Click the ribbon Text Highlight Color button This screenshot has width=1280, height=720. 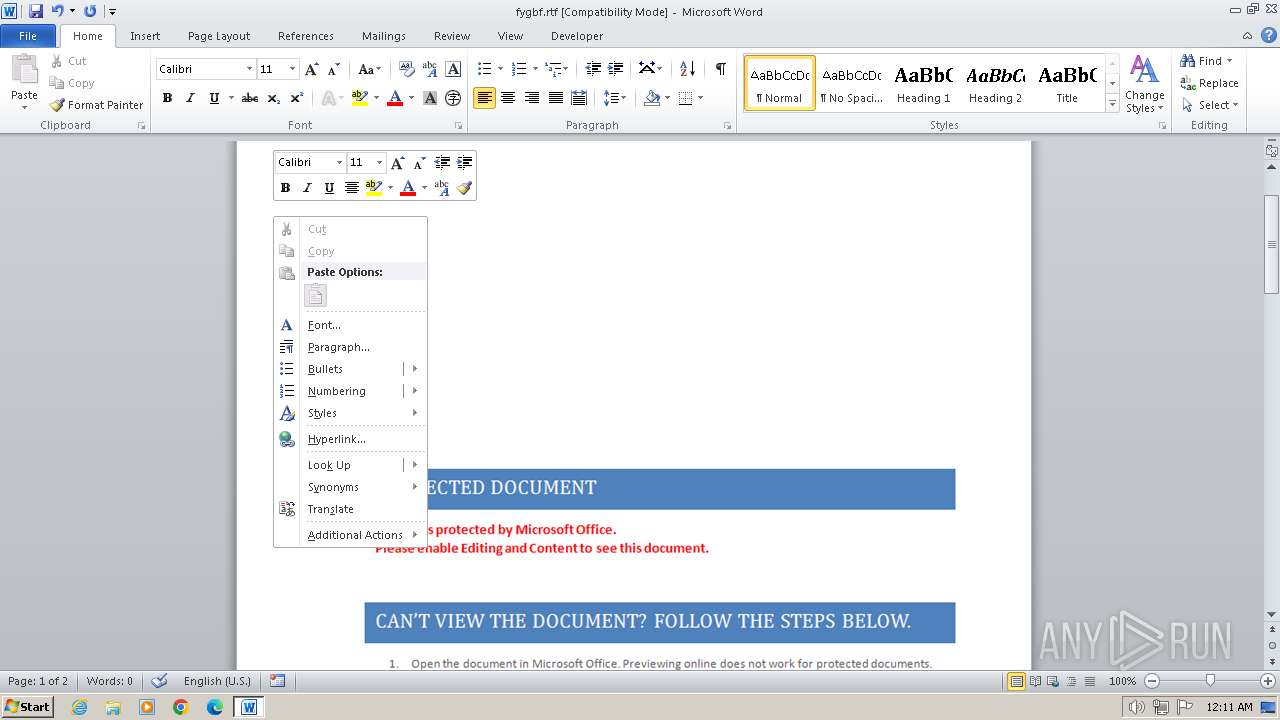point(360,98)
